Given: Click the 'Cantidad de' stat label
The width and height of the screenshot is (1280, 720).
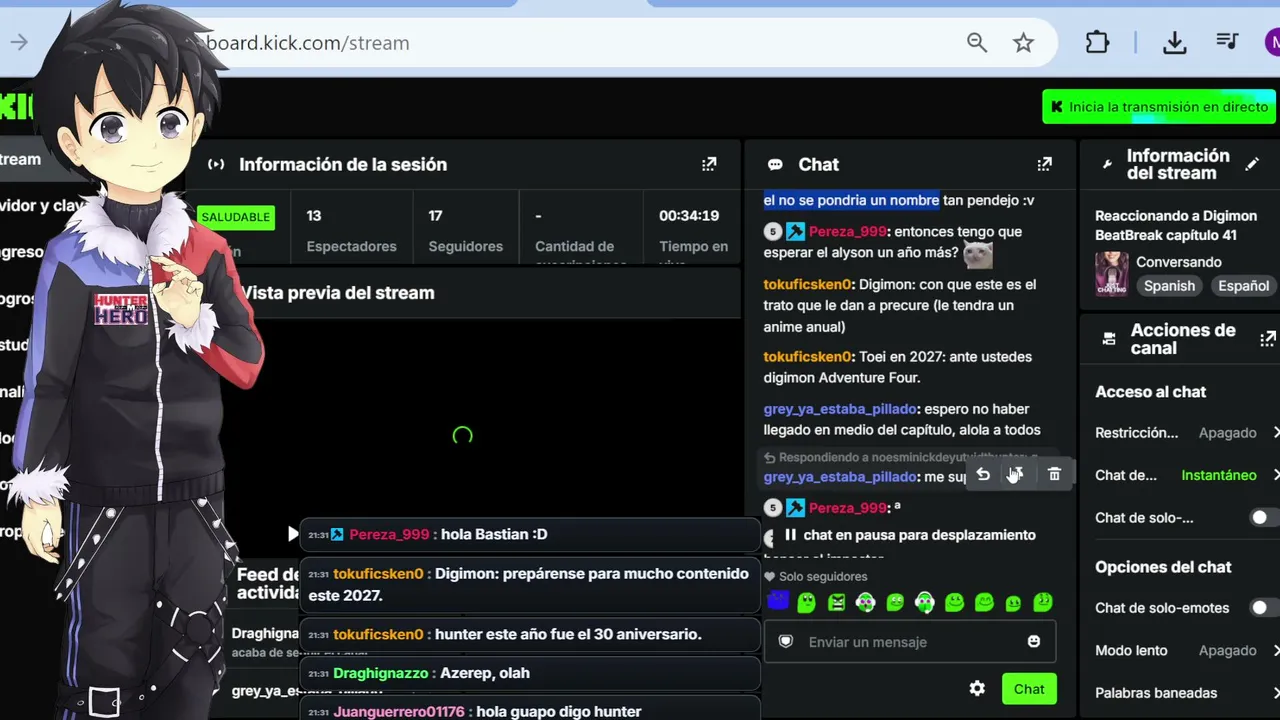Looking at the screenshot, I should coord(574,246).
